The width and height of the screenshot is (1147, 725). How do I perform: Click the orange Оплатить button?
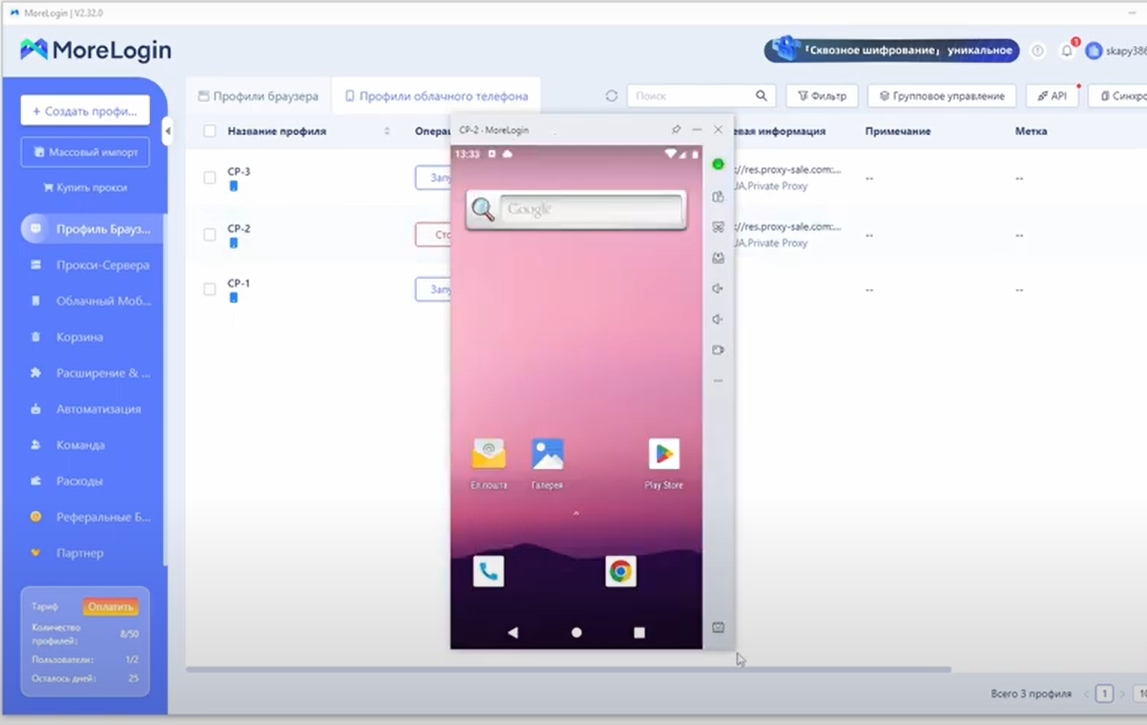tap(110, 606)
